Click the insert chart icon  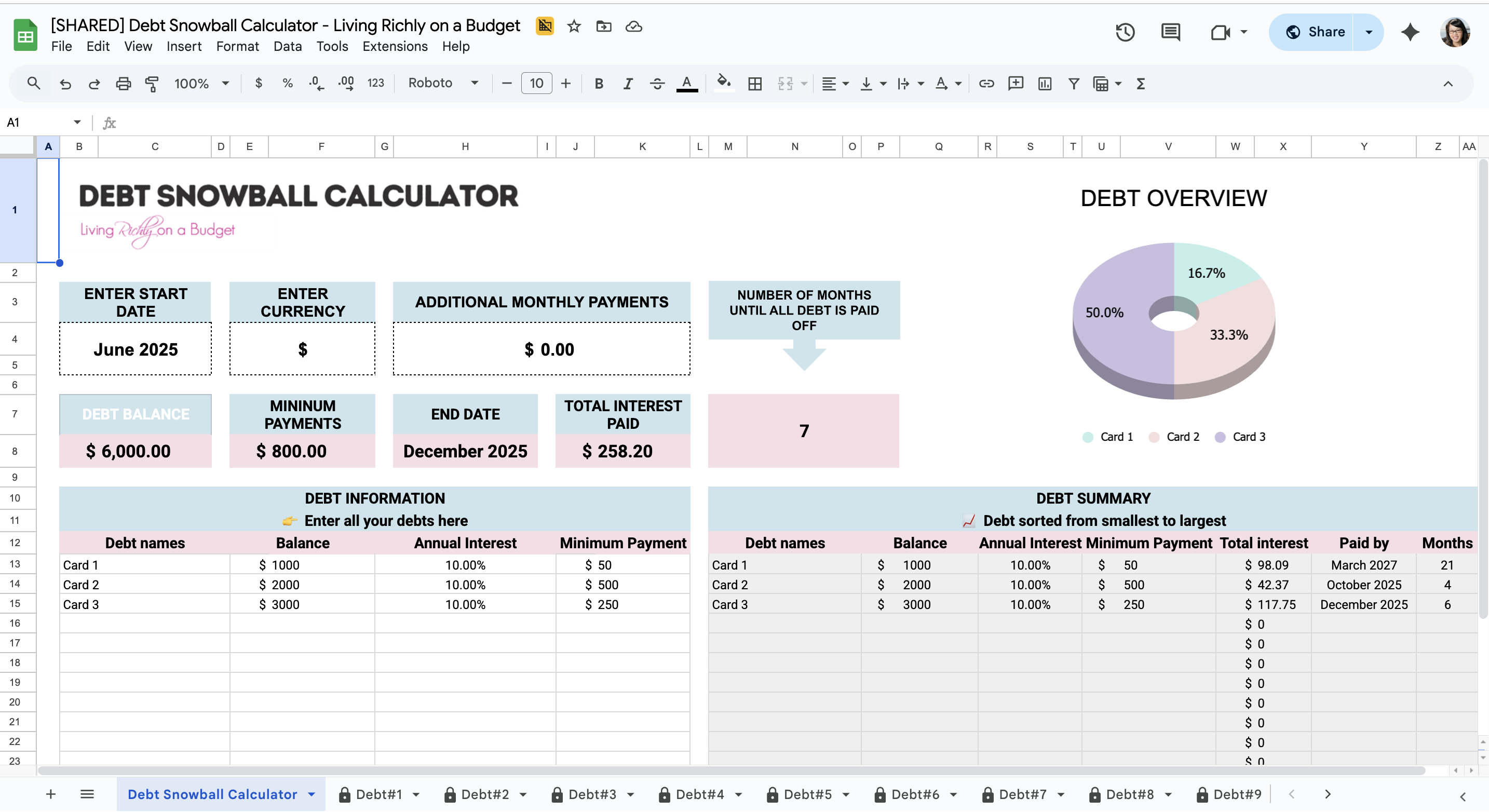[1045, 84]
